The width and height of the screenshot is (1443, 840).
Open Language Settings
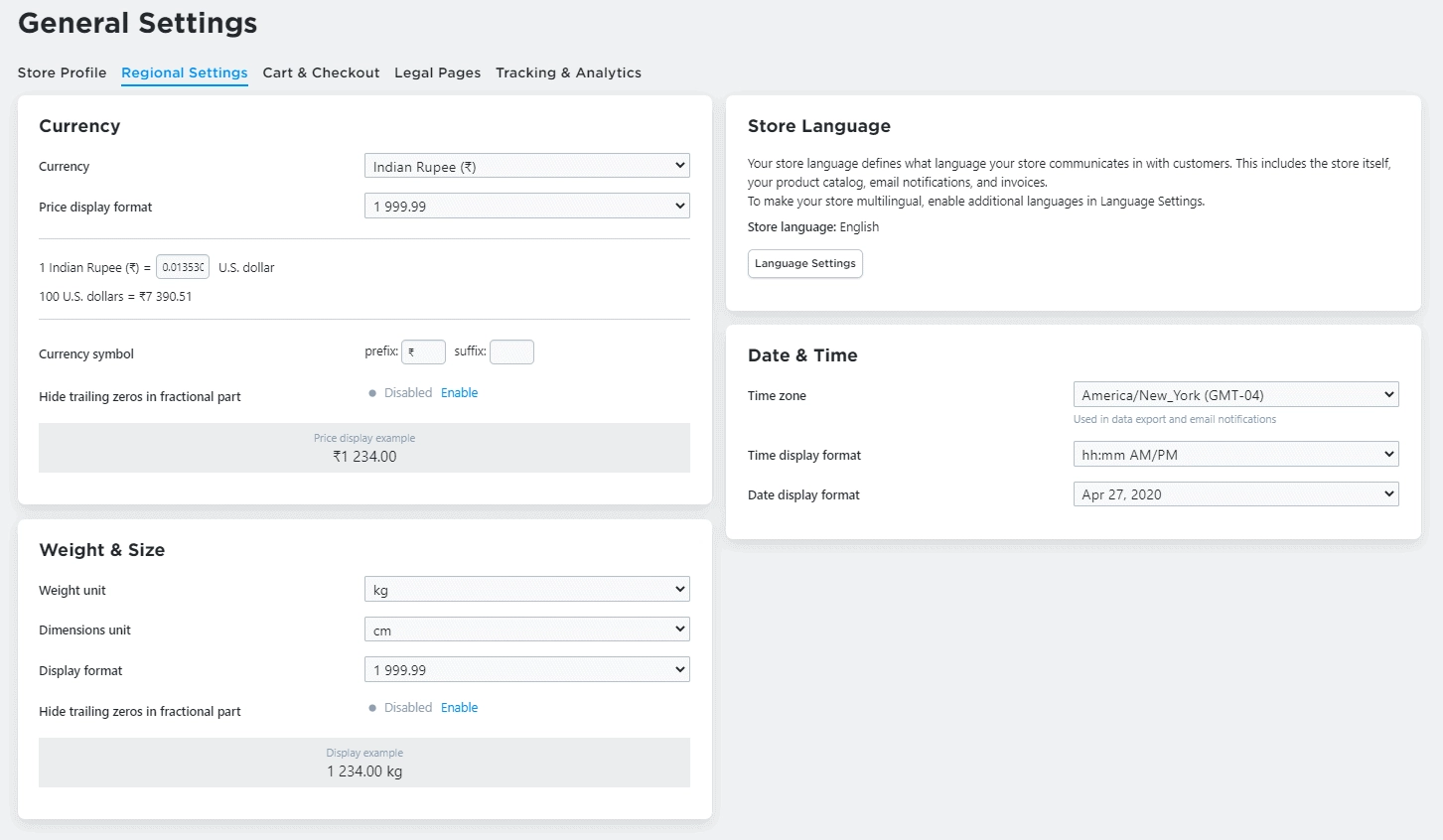[x=804, y=263]
